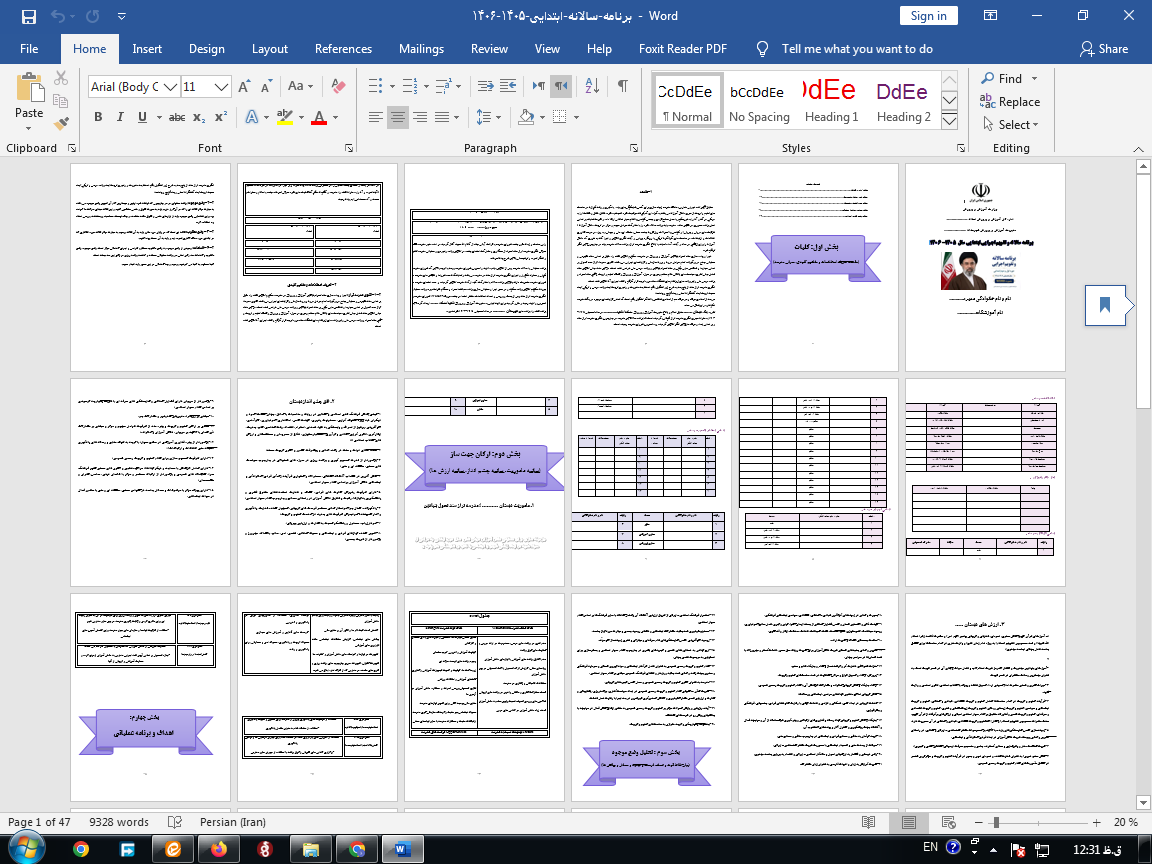1152x864 pixels.
Task: Click the Sign in button
Action: tap(929, 15)
